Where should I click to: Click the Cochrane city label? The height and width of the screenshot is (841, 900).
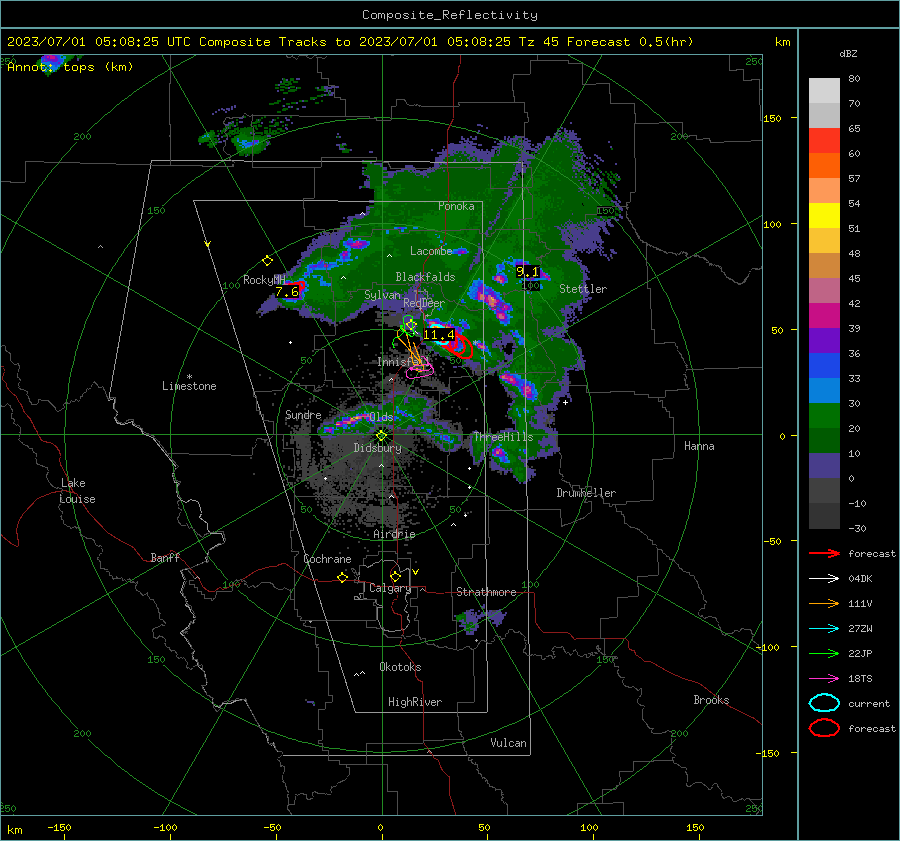[327, 559]
